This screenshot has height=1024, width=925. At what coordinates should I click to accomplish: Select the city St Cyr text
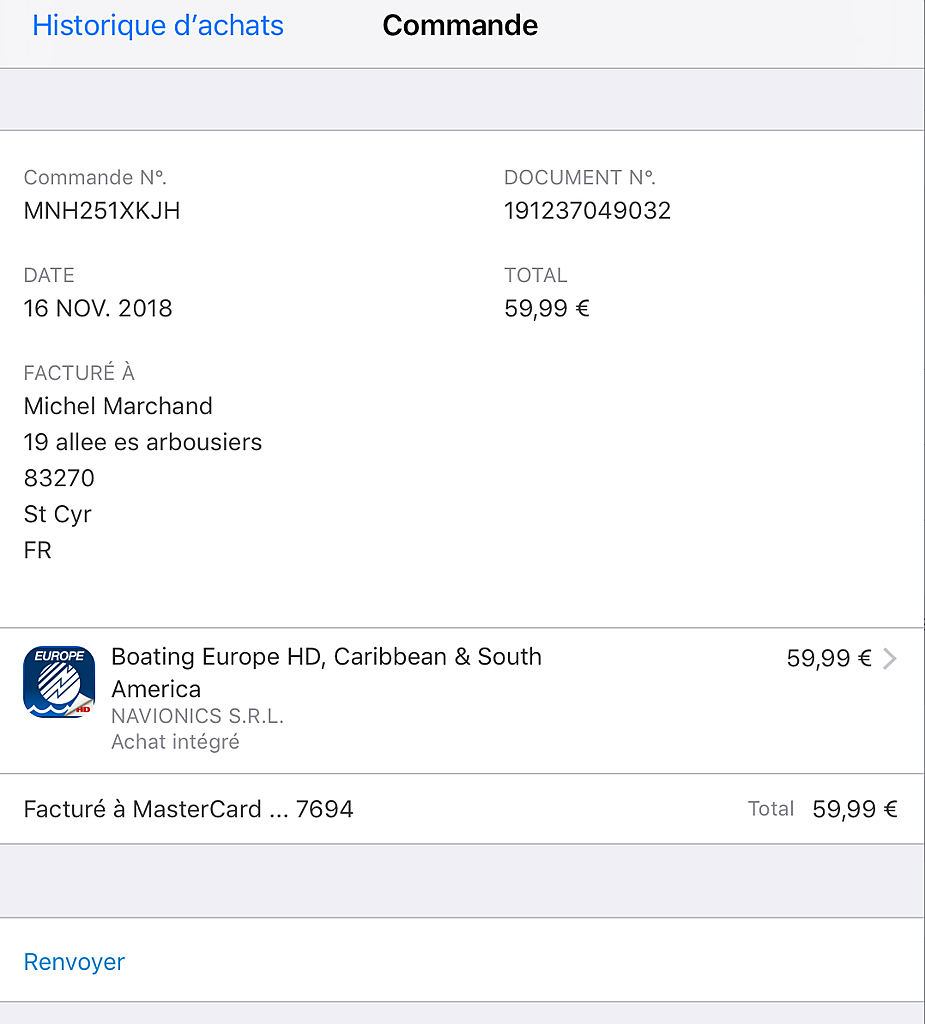pyautogui.click(x=57, y=515)
